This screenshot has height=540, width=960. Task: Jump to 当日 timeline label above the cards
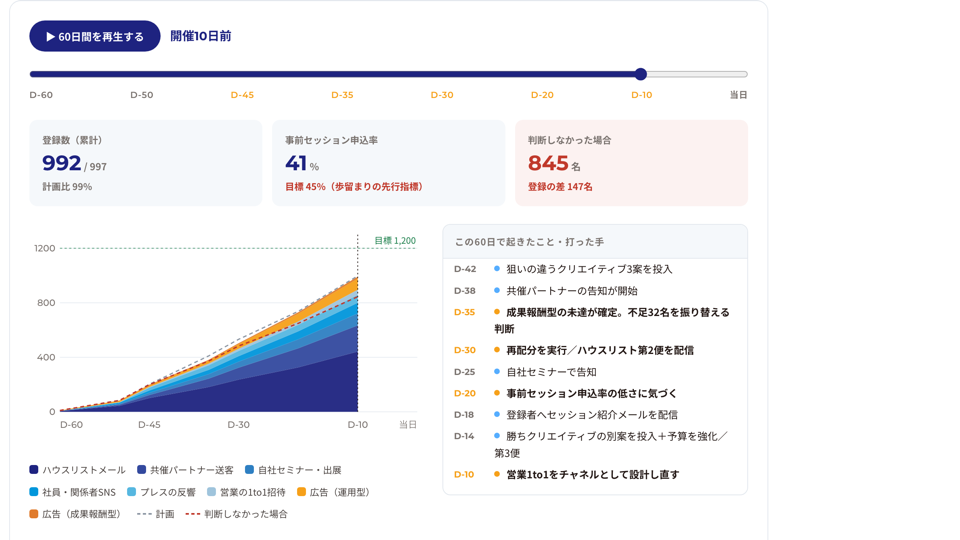coord(738,95)
